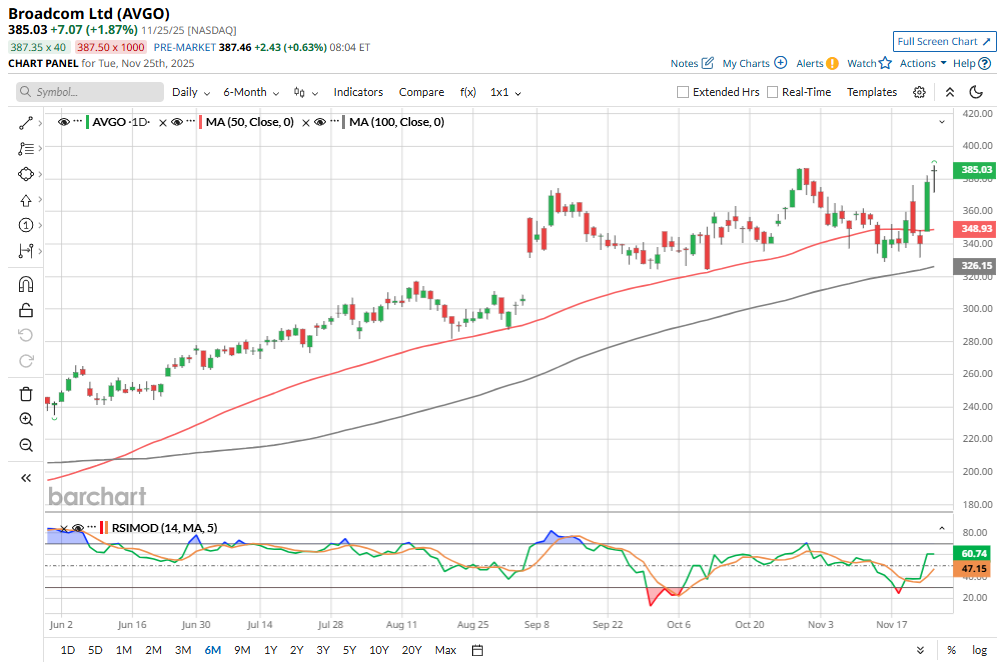Open the Indicators menu
Image resolution: width=997 pixels, height=668 pixels.
(x=358, y=92)
